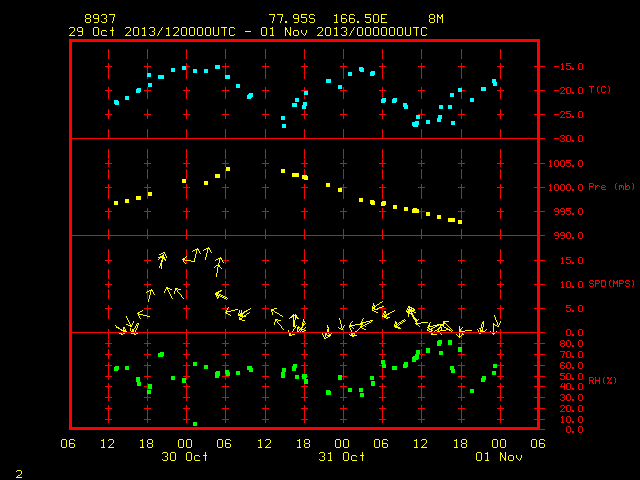Click the 77.95S latitude text

(x=292, y=19)
